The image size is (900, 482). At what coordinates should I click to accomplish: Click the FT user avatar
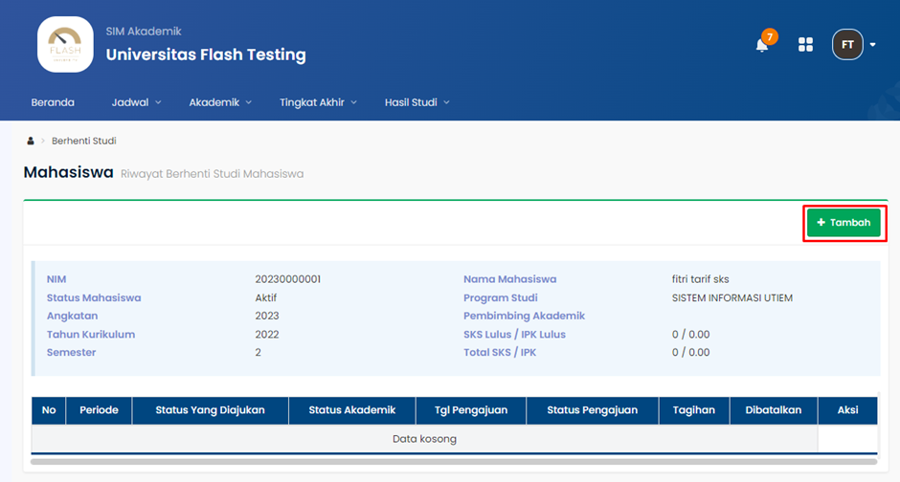(847, 44)
